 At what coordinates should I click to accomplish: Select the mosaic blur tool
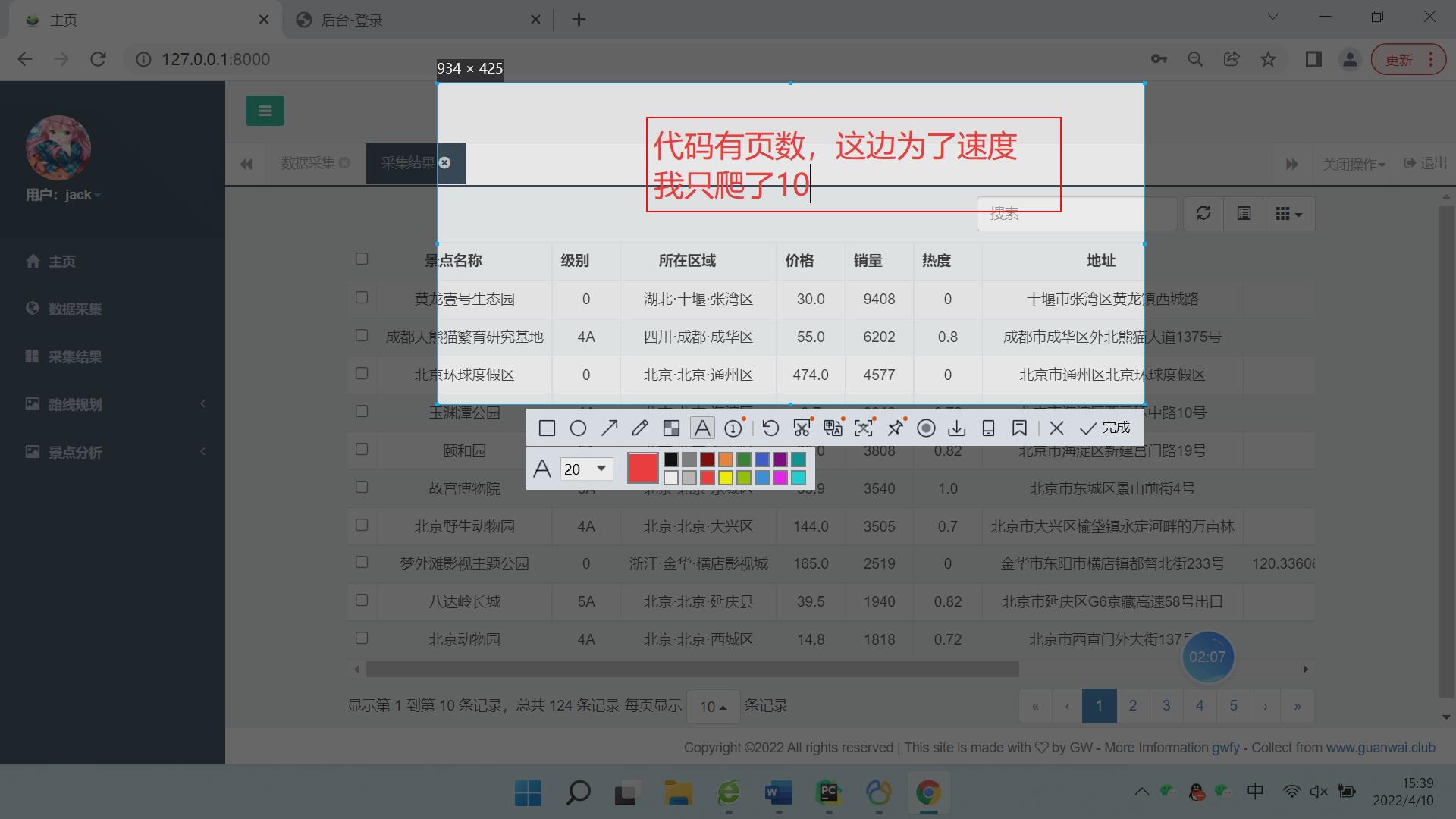click(x=671, y=428)
